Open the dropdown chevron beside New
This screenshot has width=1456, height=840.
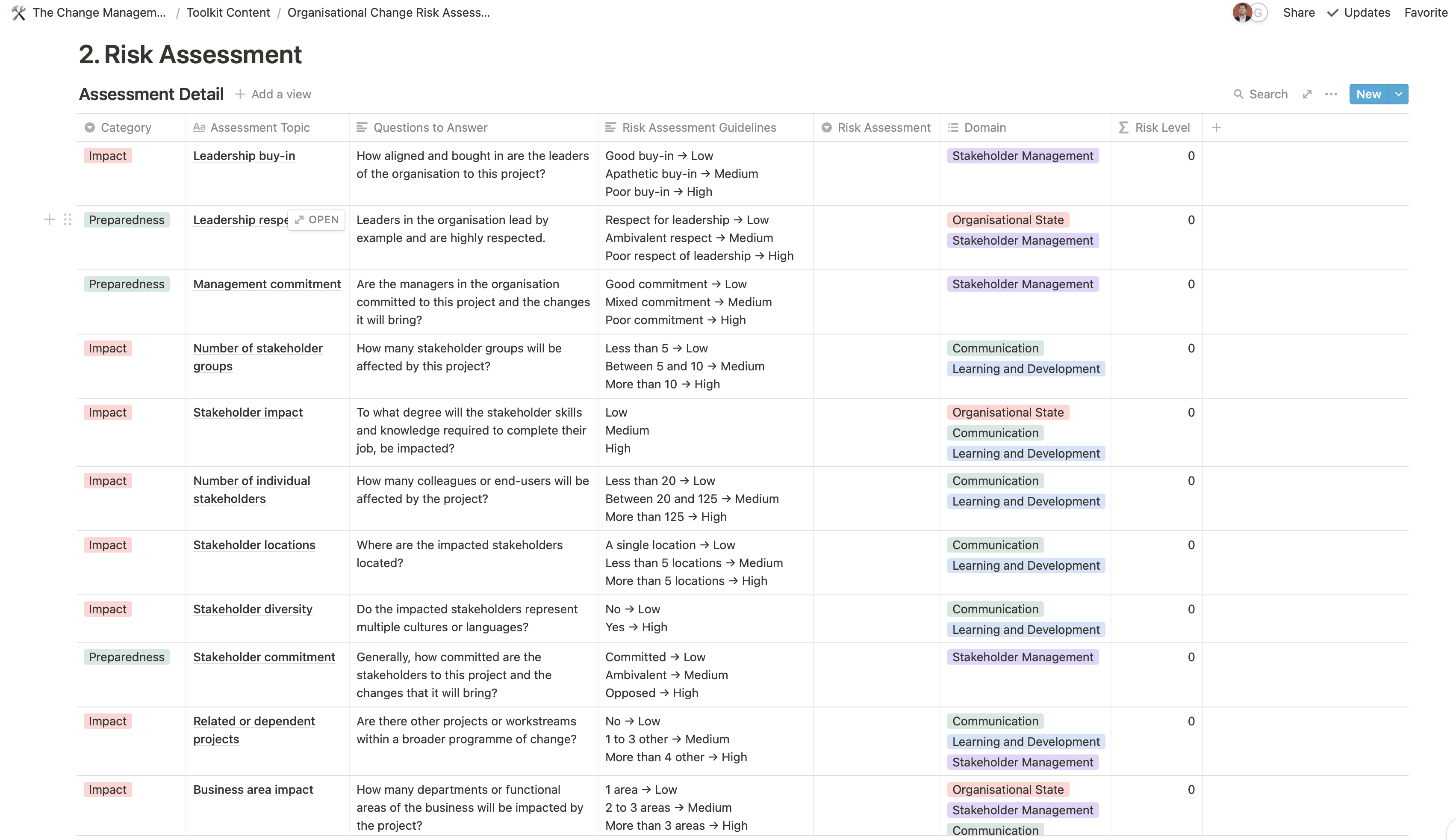tap(1398, 94)
